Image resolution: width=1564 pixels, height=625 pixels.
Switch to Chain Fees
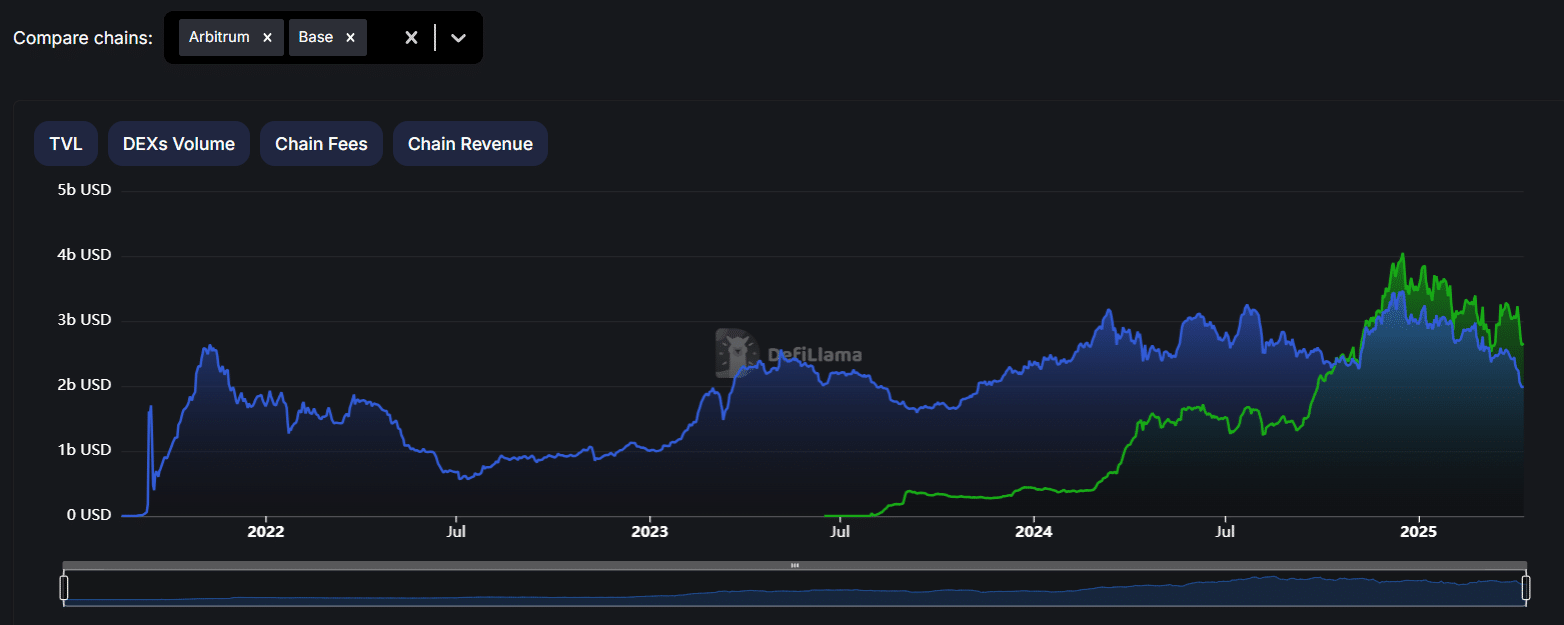pyautogui.click(x=321, y=144)
